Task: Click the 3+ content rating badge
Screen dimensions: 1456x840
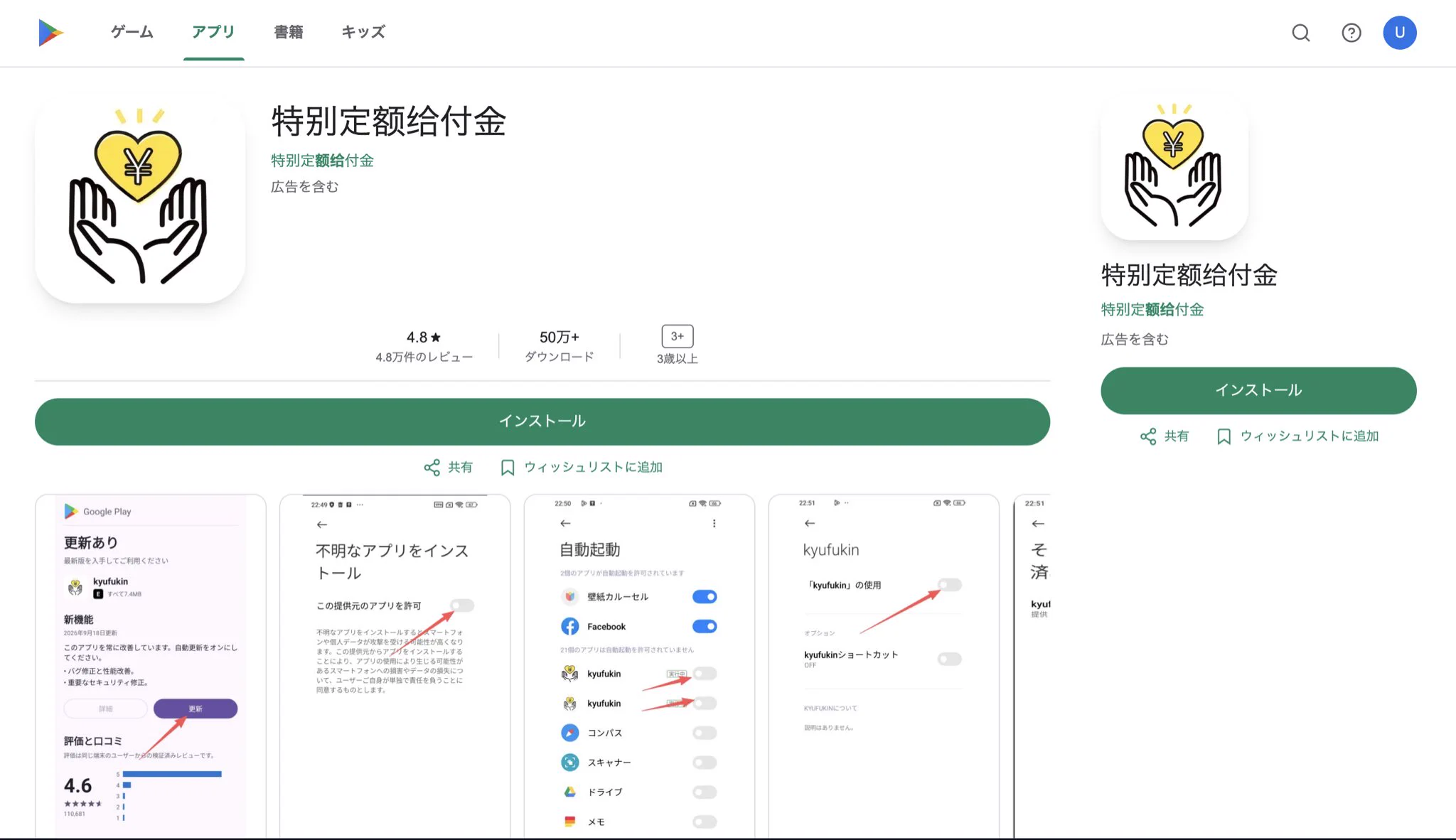Action: click(x=678, y=336)
